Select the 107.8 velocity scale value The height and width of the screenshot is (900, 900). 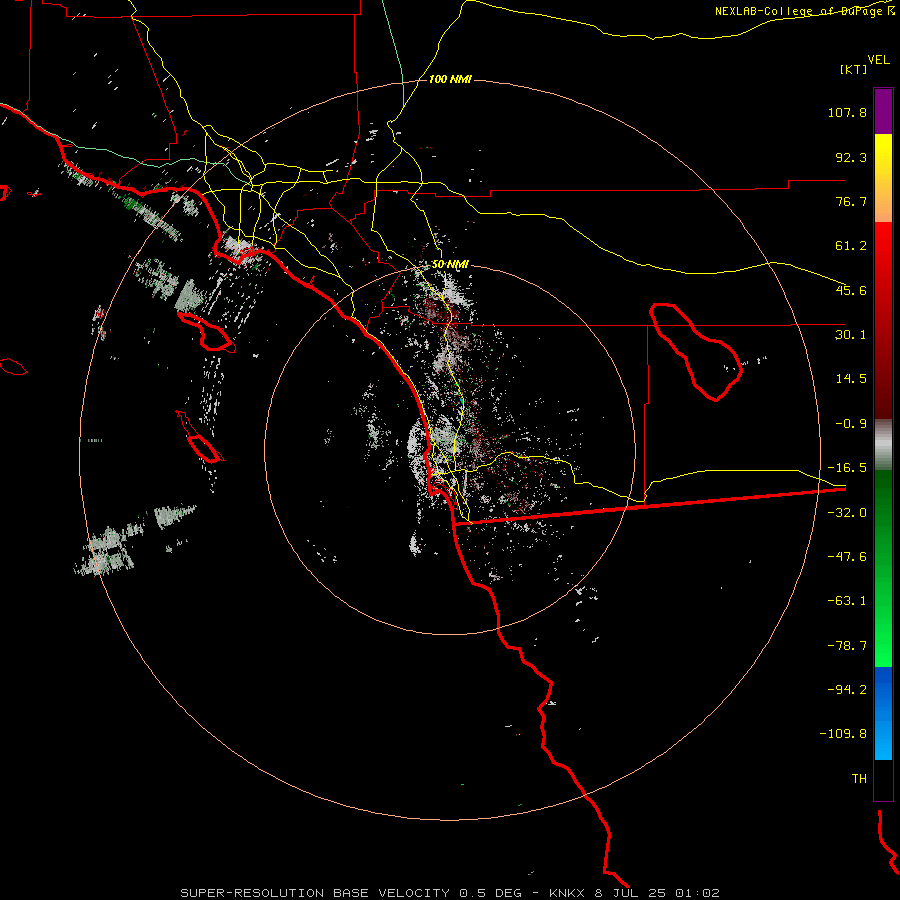pos(847,112)
